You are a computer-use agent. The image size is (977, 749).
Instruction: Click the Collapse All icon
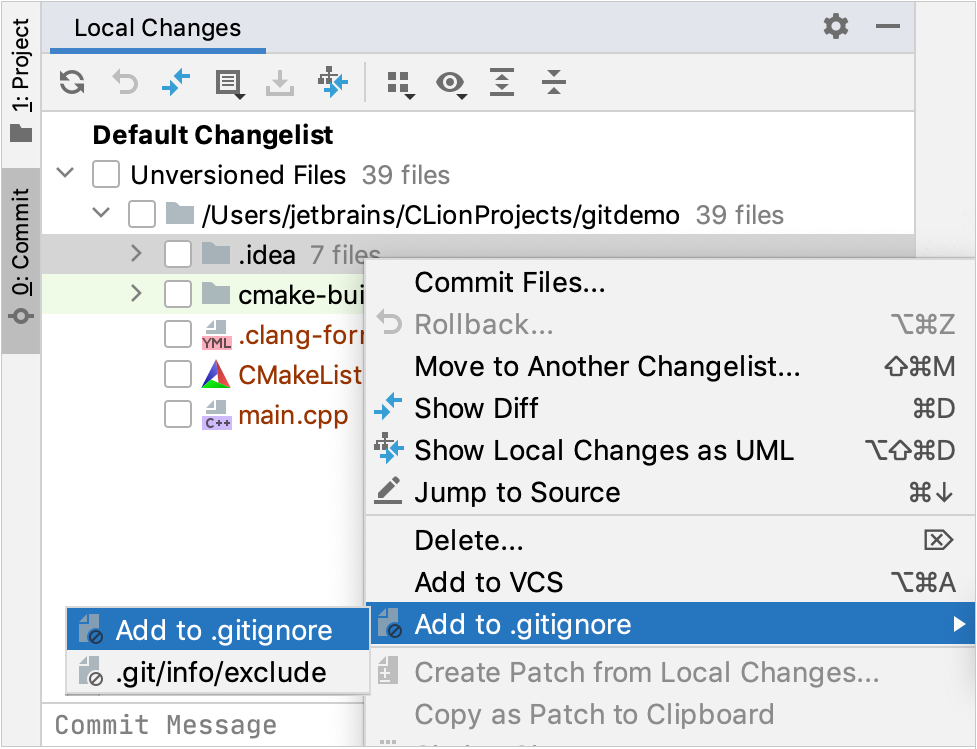click(x=553, y=85)
